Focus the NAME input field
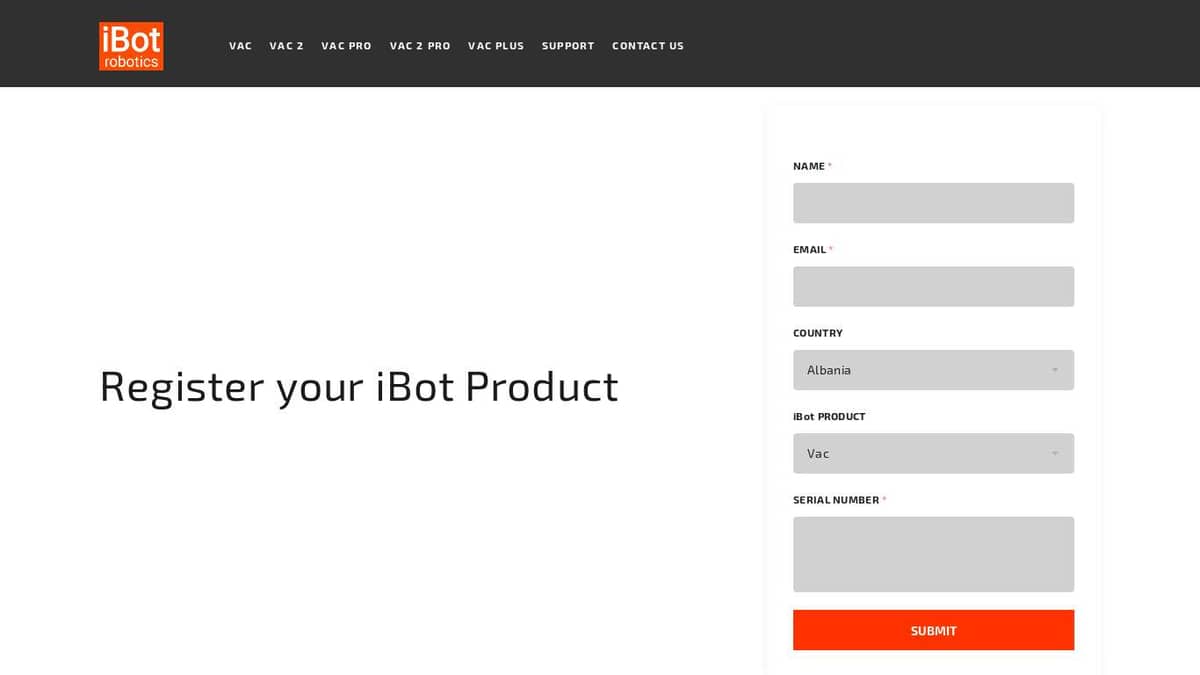This screenshot has width=1200, height=675. pos(933,202)
